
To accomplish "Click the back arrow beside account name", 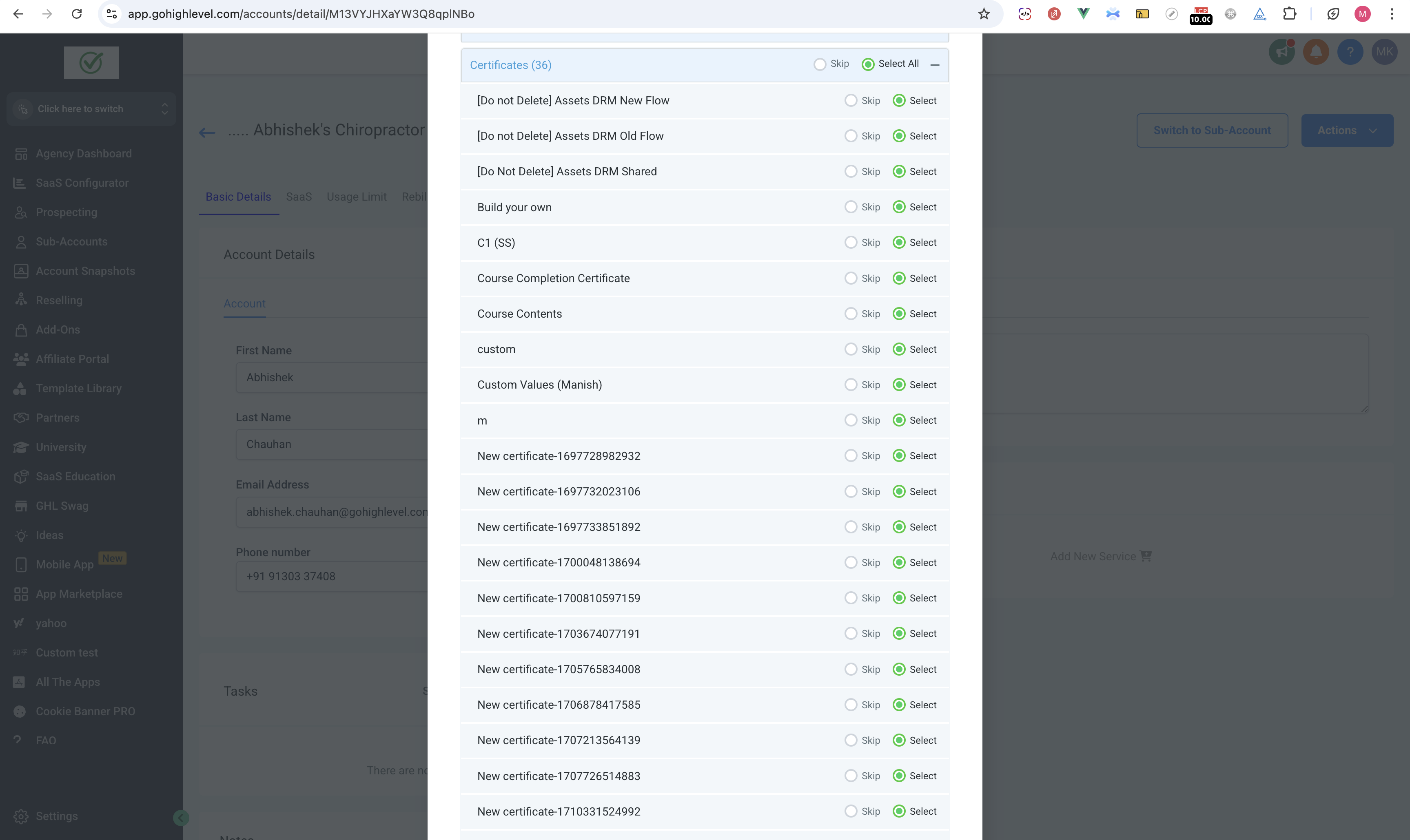I will (x=207, y=133).
